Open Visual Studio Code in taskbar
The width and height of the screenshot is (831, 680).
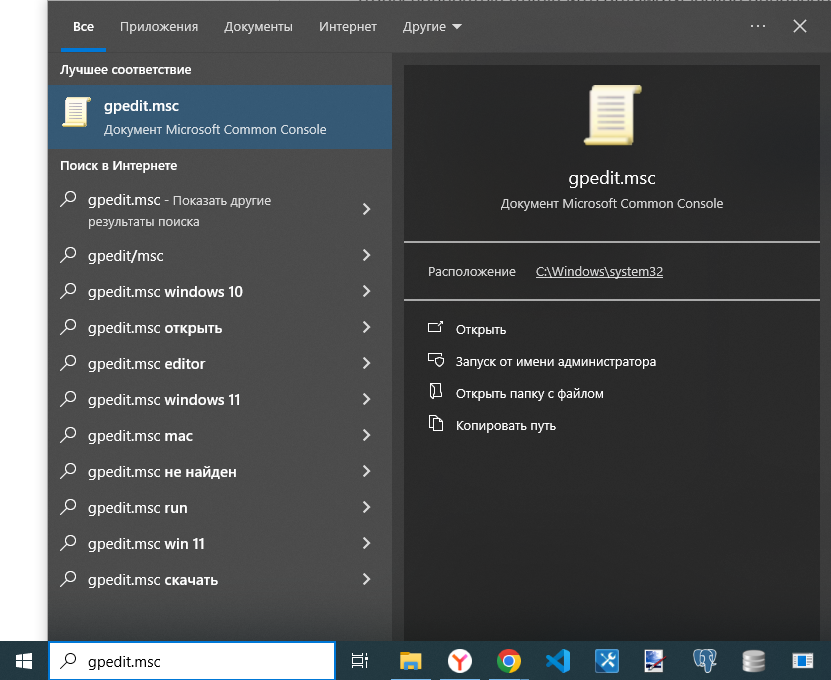(558, 661)
